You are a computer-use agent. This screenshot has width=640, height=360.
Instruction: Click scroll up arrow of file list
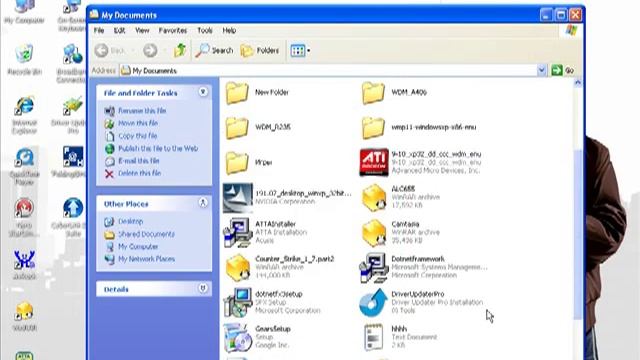578,83
